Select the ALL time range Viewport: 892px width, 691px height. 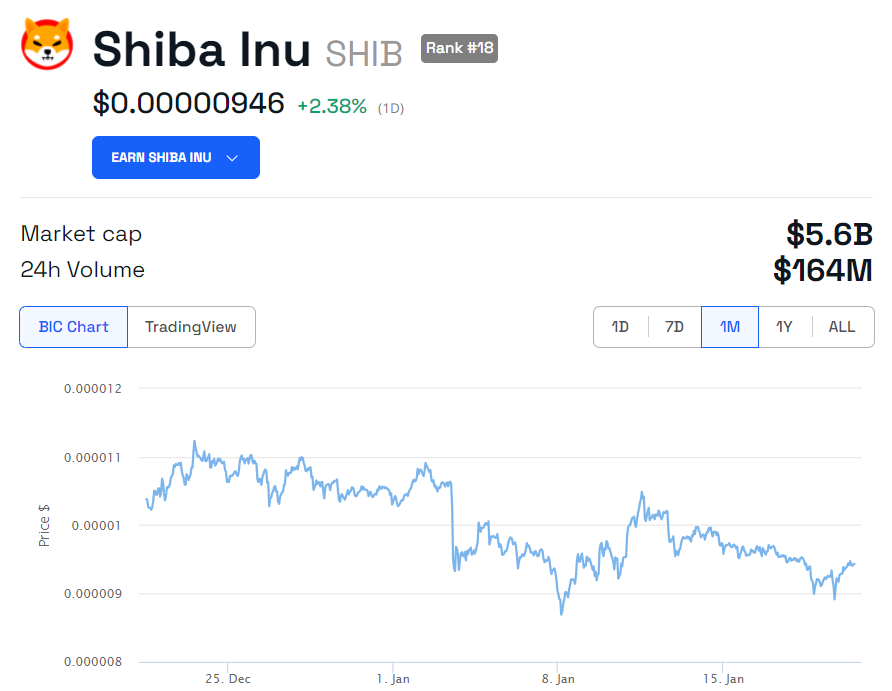(842, 327)
